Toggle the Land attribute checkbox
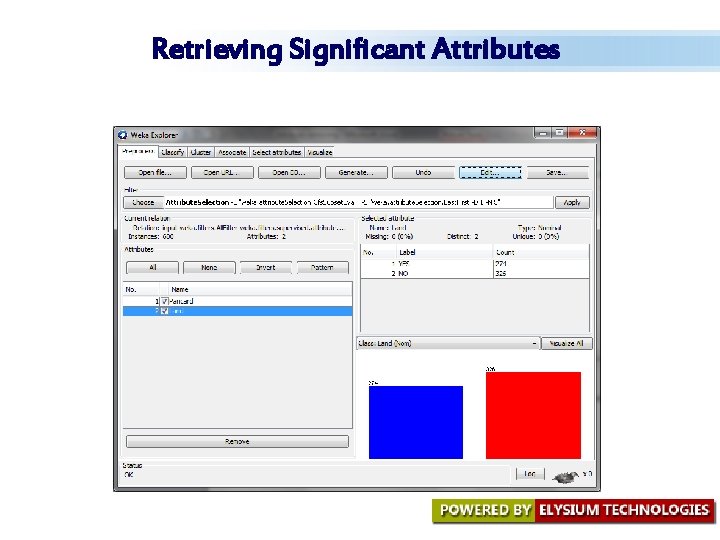Screen dimensions: 720x540 coord(164,311)
